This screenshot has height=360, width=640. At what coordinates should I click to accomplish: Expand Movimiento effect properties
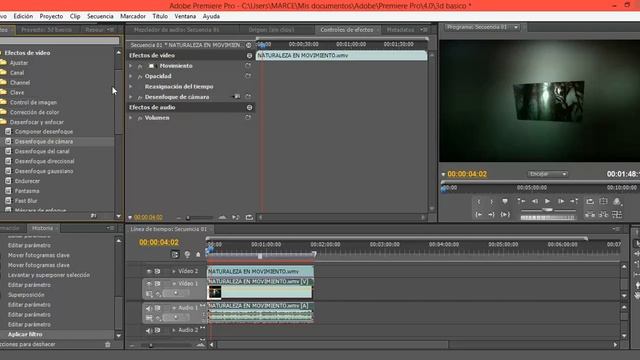coord(131,66)
